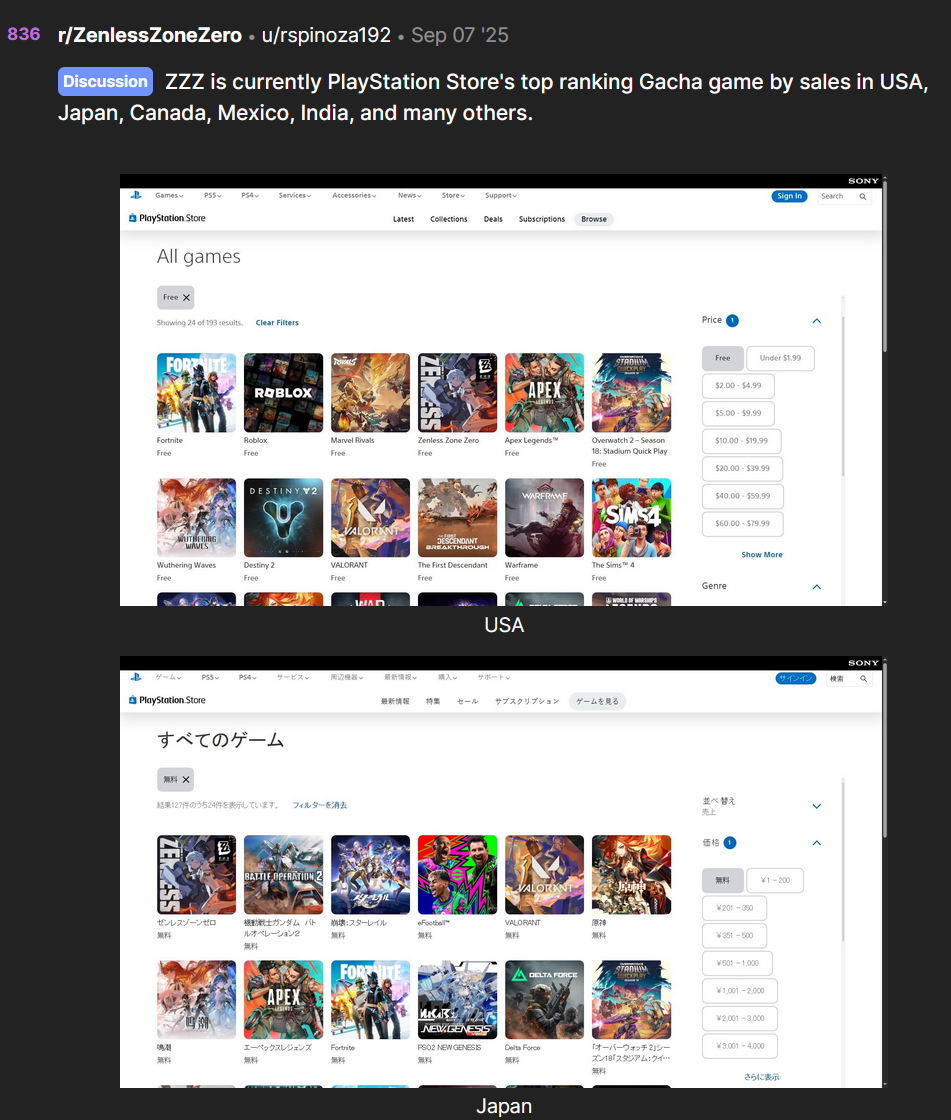The image size is (951, 1120).
Task: Click search icon in Japan store
Action: (x=864, y=679)
